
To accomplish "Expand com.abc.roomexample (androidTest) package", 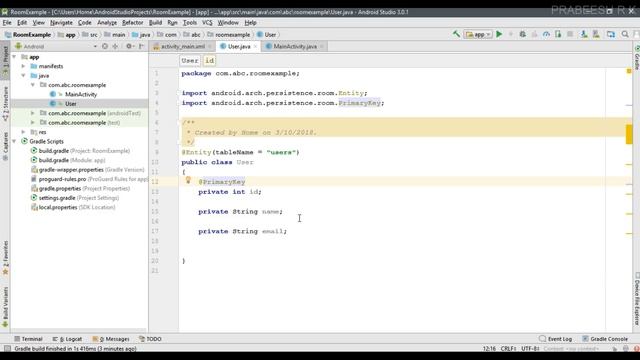I will [33, 113].
